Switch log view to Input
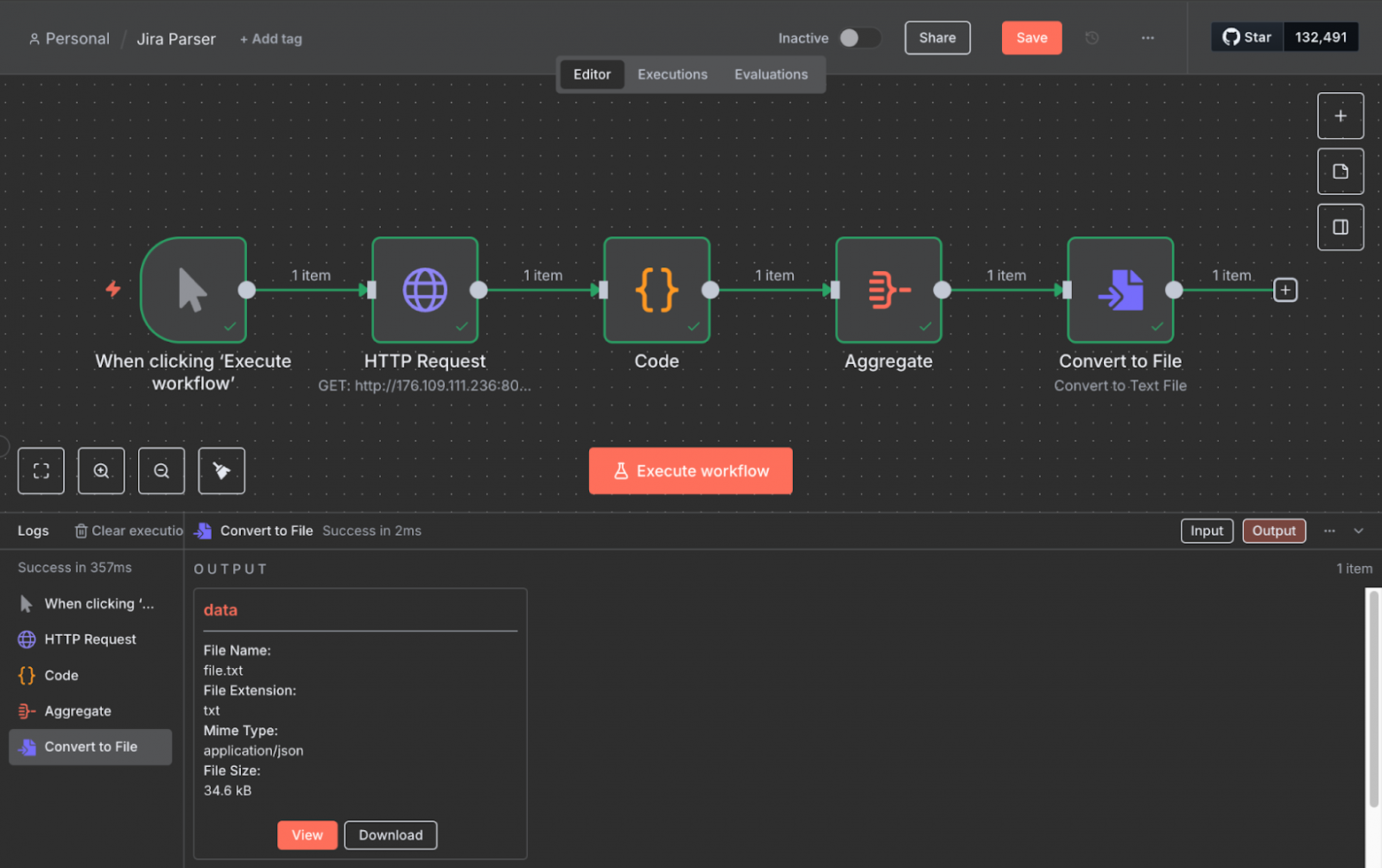The image size is (1382, 868). [x=1206, y=531]
